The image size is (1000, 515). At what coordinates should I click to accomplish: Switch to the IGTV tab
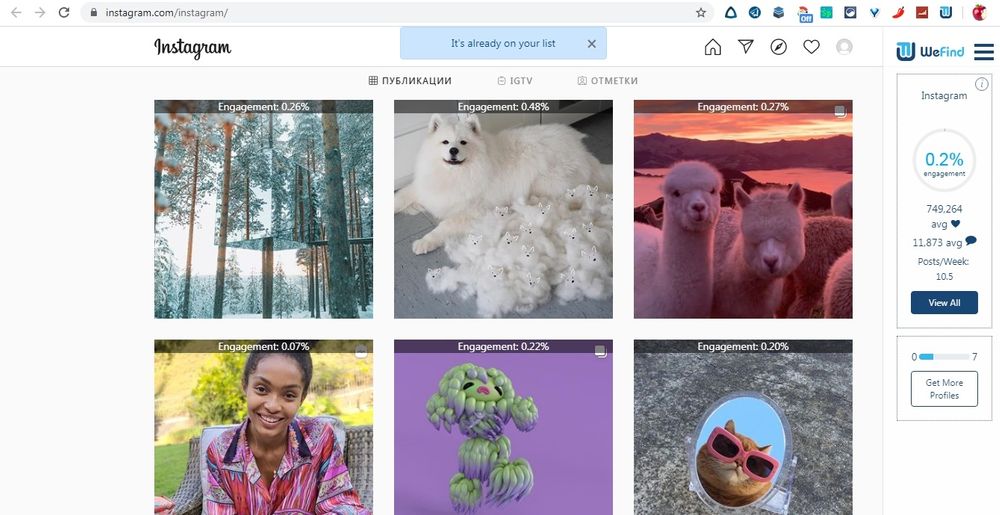click(515, 81)
